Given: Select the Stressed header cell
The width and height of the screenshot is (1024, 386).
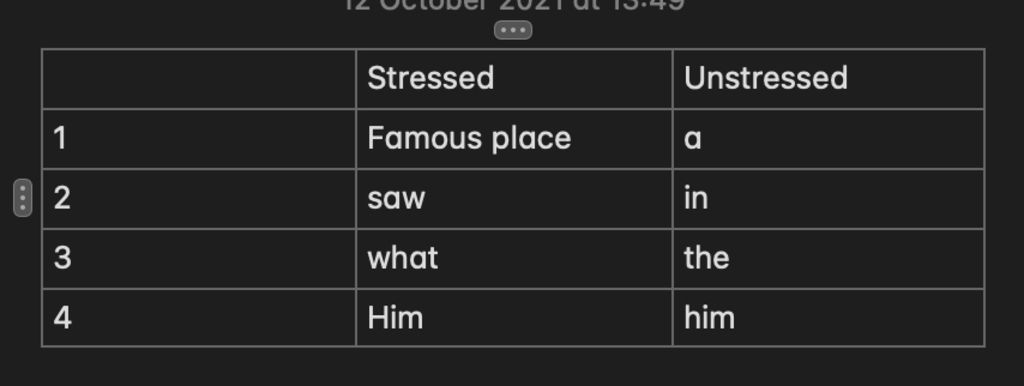Looking at the screenshot, I should [x=514, y=79].
